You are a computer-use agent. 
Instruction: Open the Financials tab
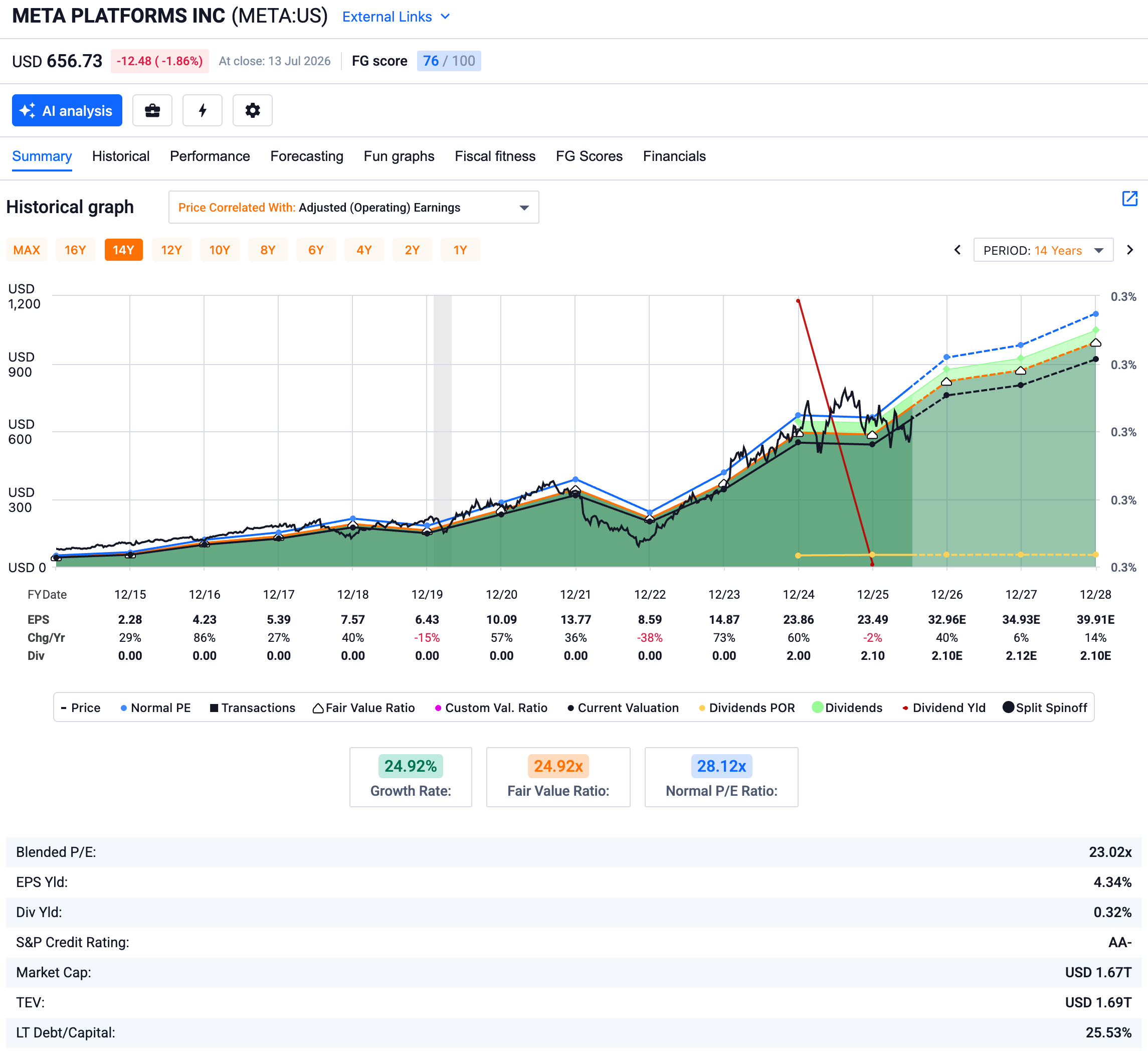pyautogui.click(x=674, y=156)
